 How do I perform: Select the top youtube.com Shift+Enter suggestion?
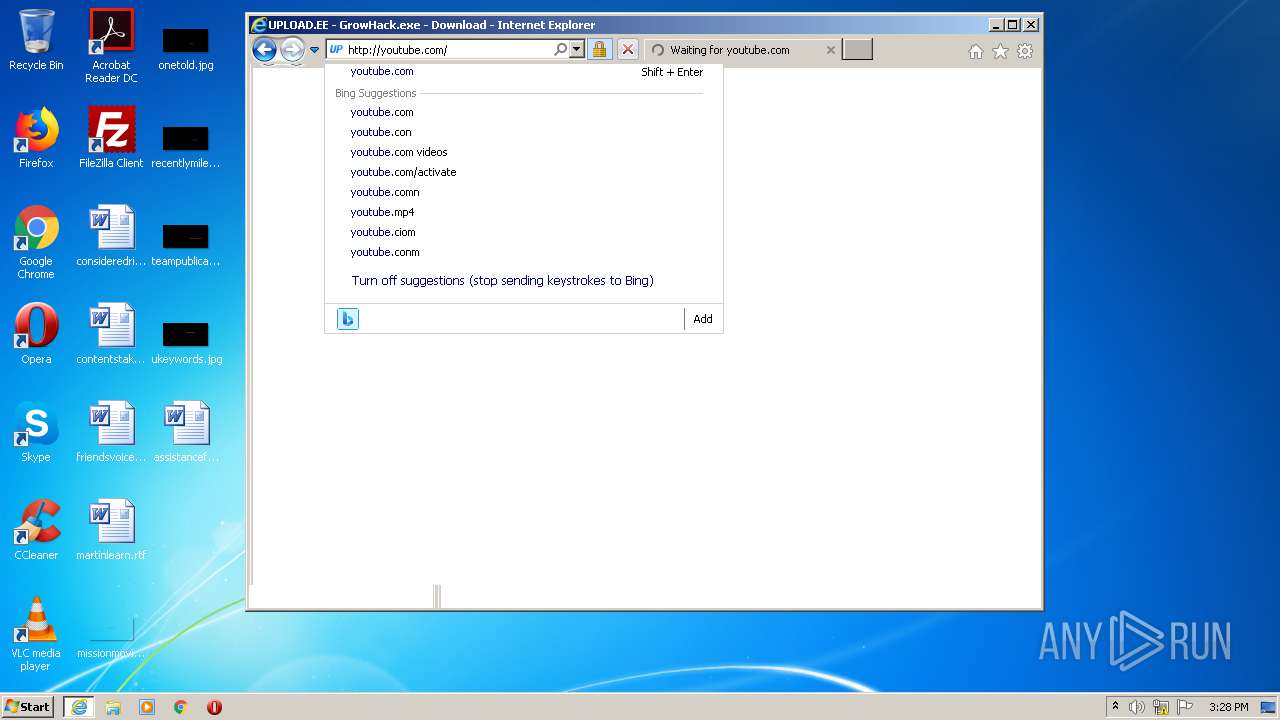(524, 72)
